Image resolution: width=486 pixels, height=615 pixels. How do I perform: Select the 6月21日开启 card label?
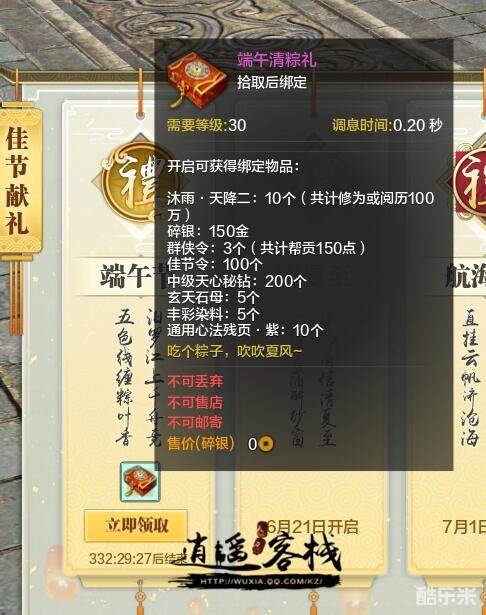tap(313, 527)
